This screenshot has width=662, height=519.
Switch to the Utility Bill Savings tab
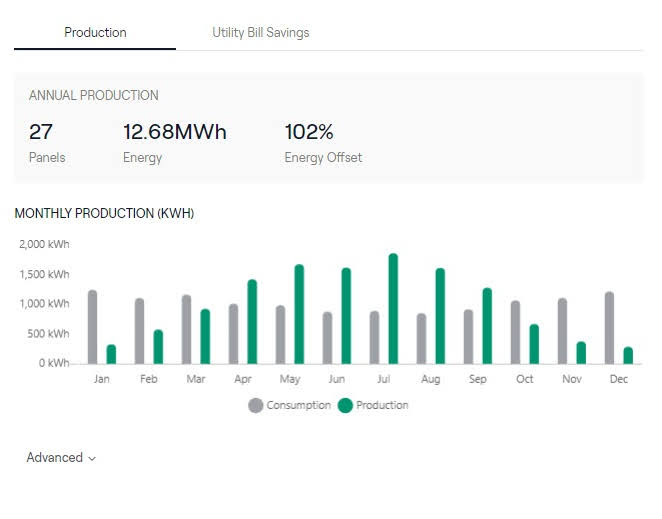[x=260, y=33]
